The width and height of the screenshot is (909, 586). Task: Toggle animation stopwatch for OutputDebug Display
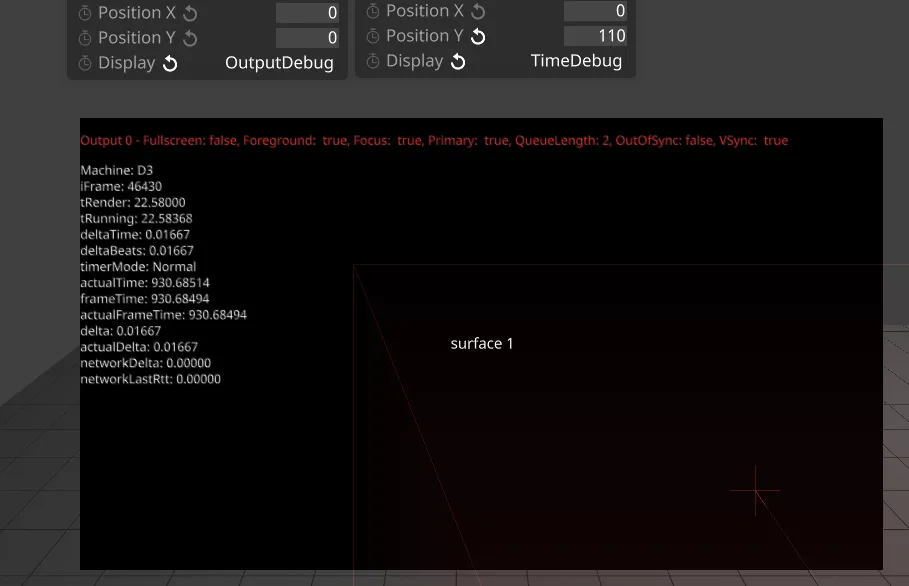click(84, 63)
